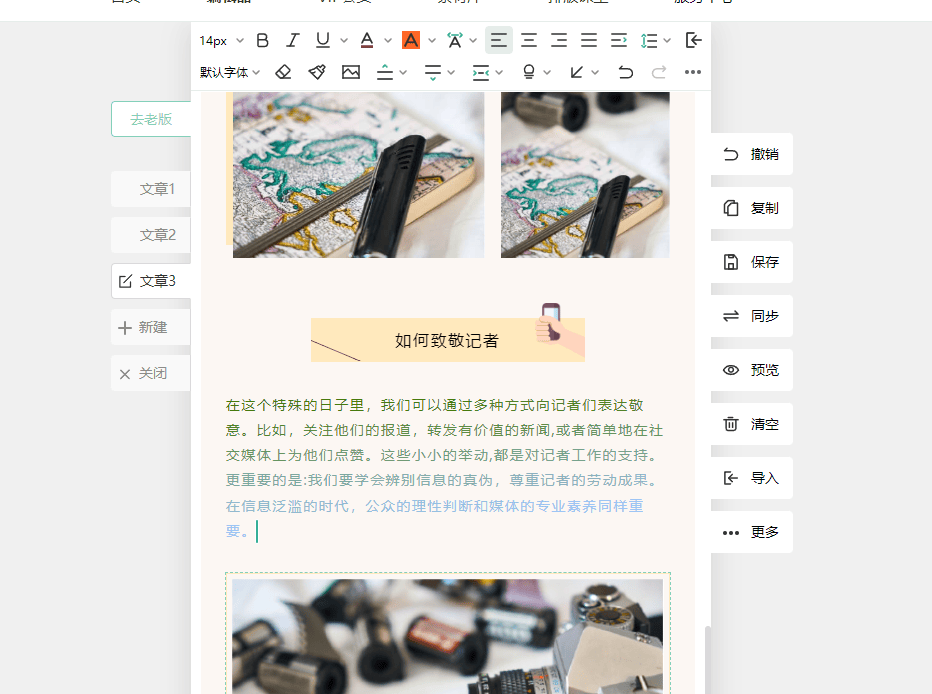The image size is (932, 694).
Task: Click the 如何致敬记者 heading banner
Action: 447,340
